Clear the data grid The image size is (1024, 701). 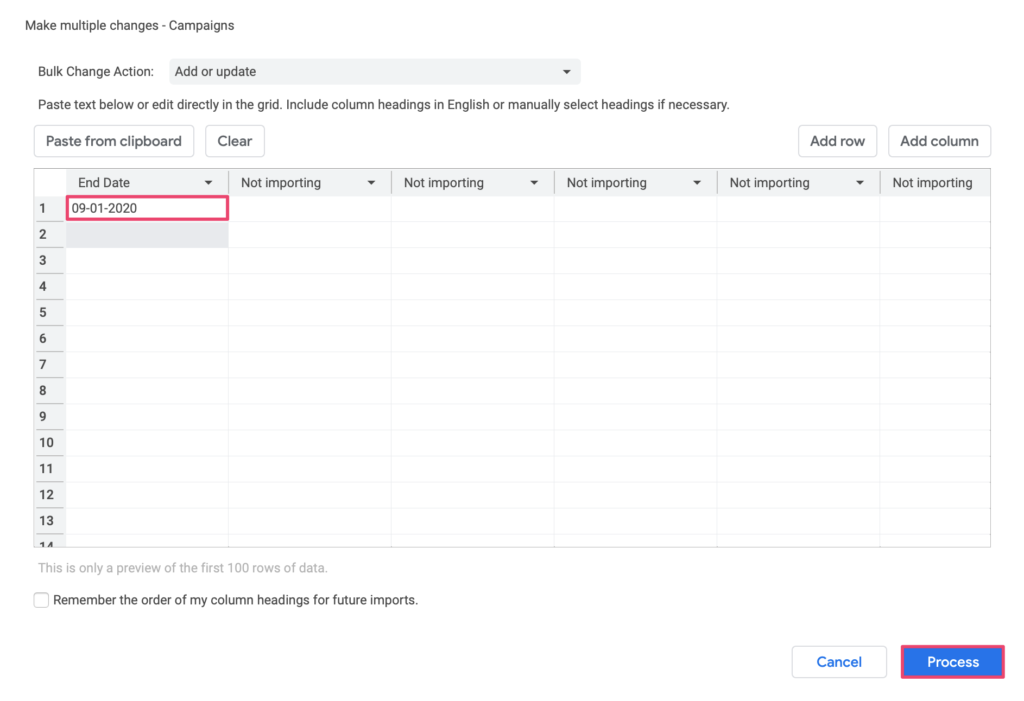click(234, 141)
